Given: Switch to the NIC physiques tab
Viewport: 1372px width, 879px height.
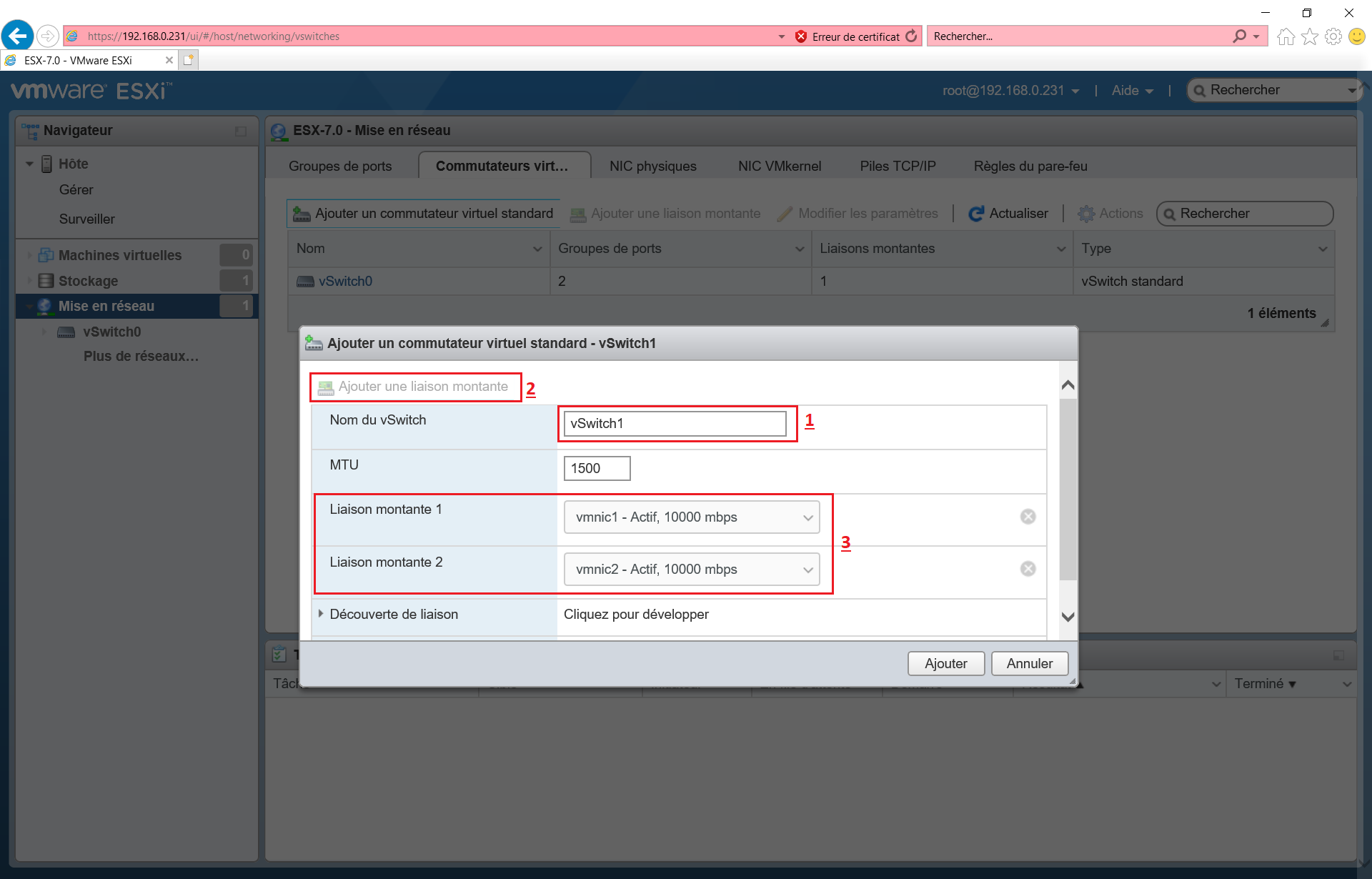Looking at the screenshot, I should [652, 166].
